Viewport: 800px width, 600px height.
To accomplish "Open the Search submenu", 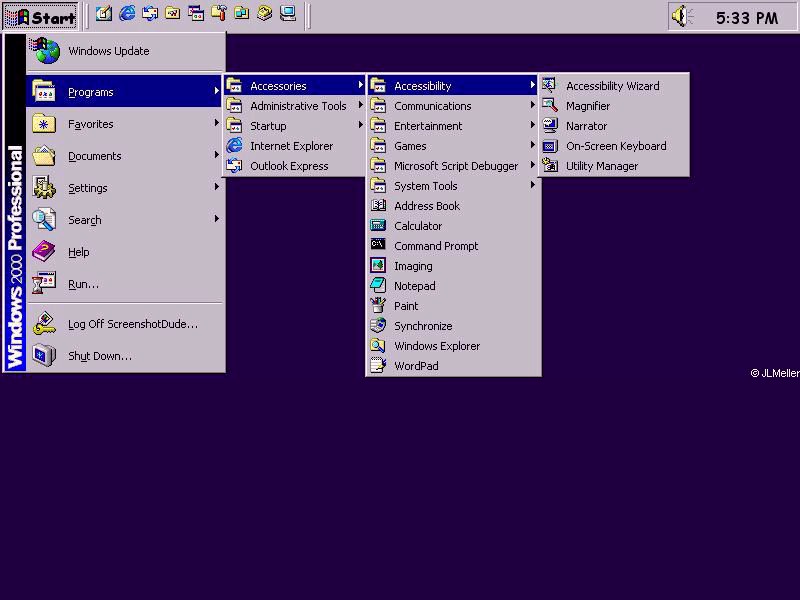I will tap(126, 220).
